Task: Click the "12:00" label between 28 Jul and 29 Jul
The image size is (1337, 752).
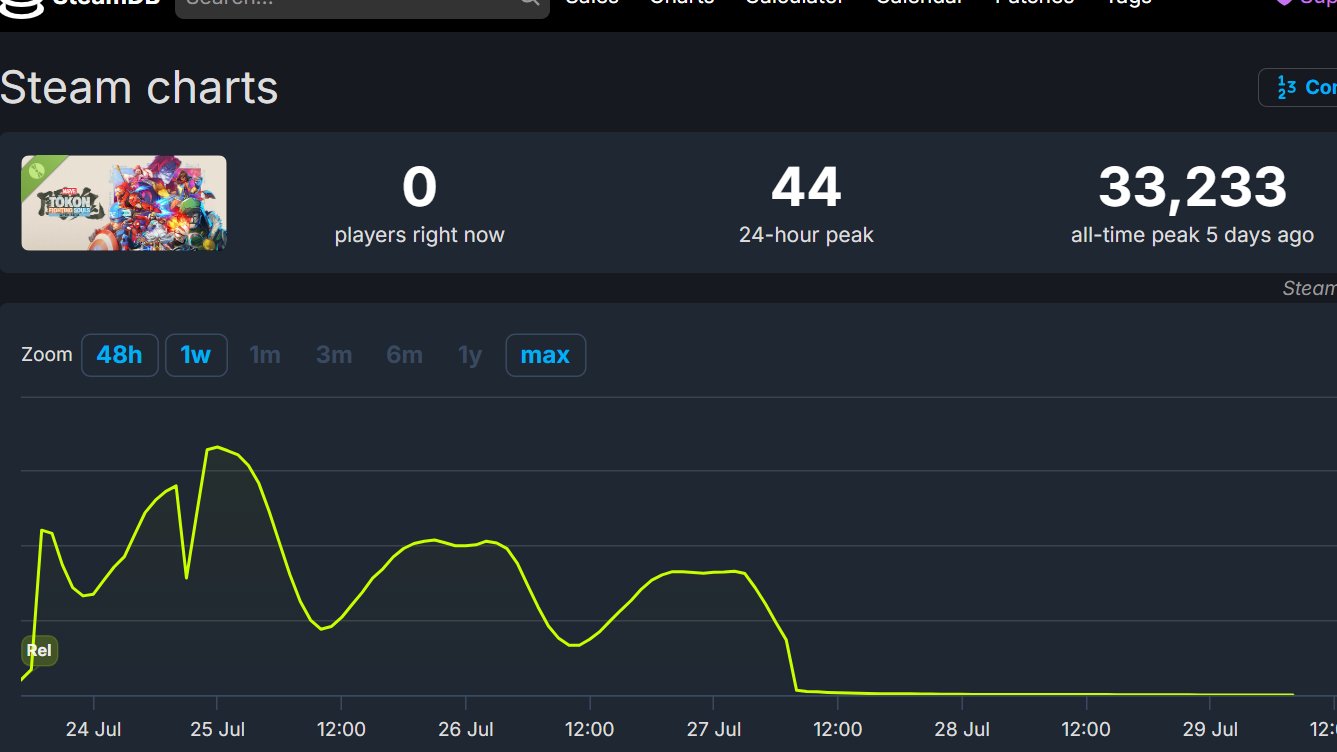Action: [1086, 729]
